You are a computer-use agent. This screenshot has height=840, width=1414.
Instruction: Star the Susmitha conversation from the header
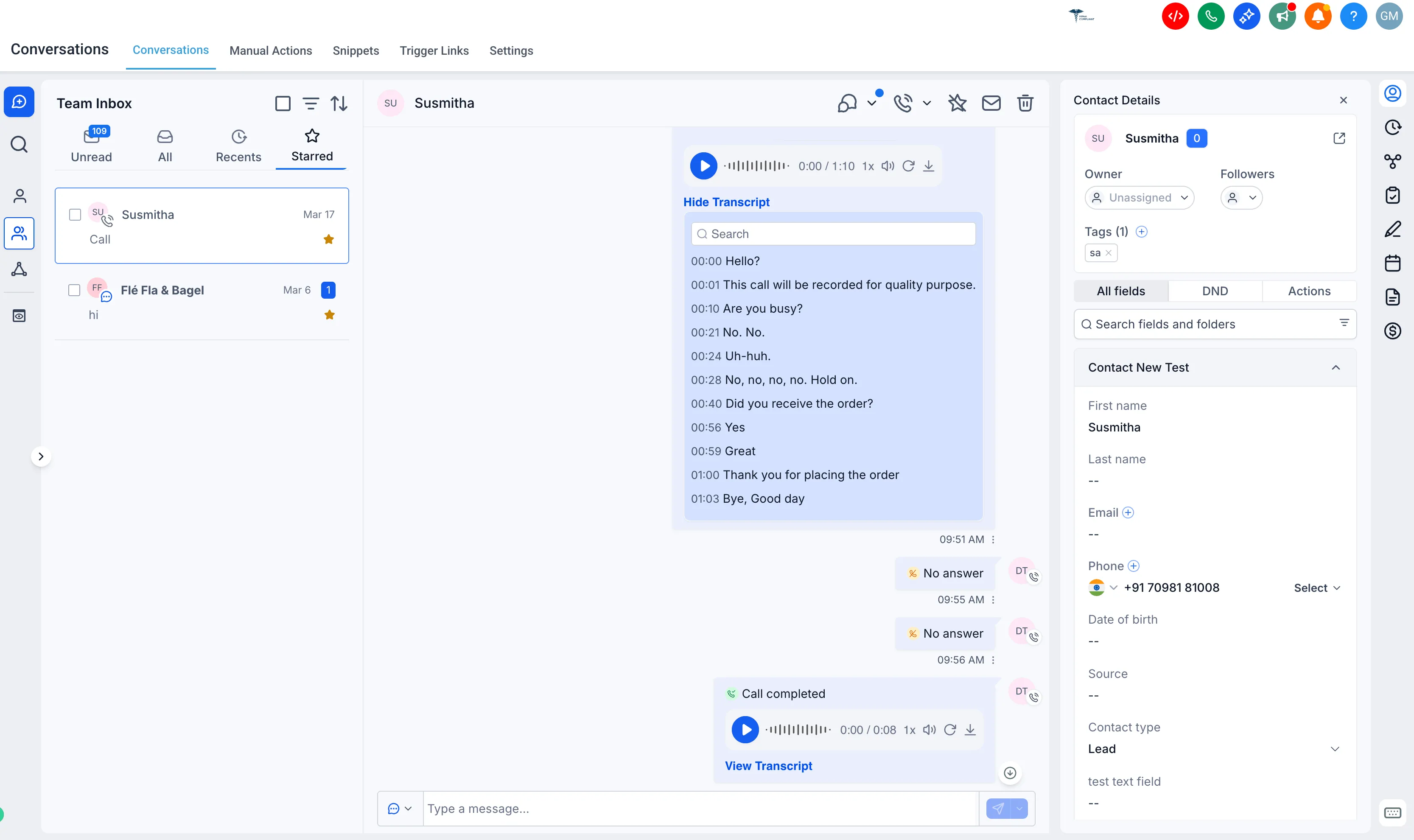tap(957, 103)
